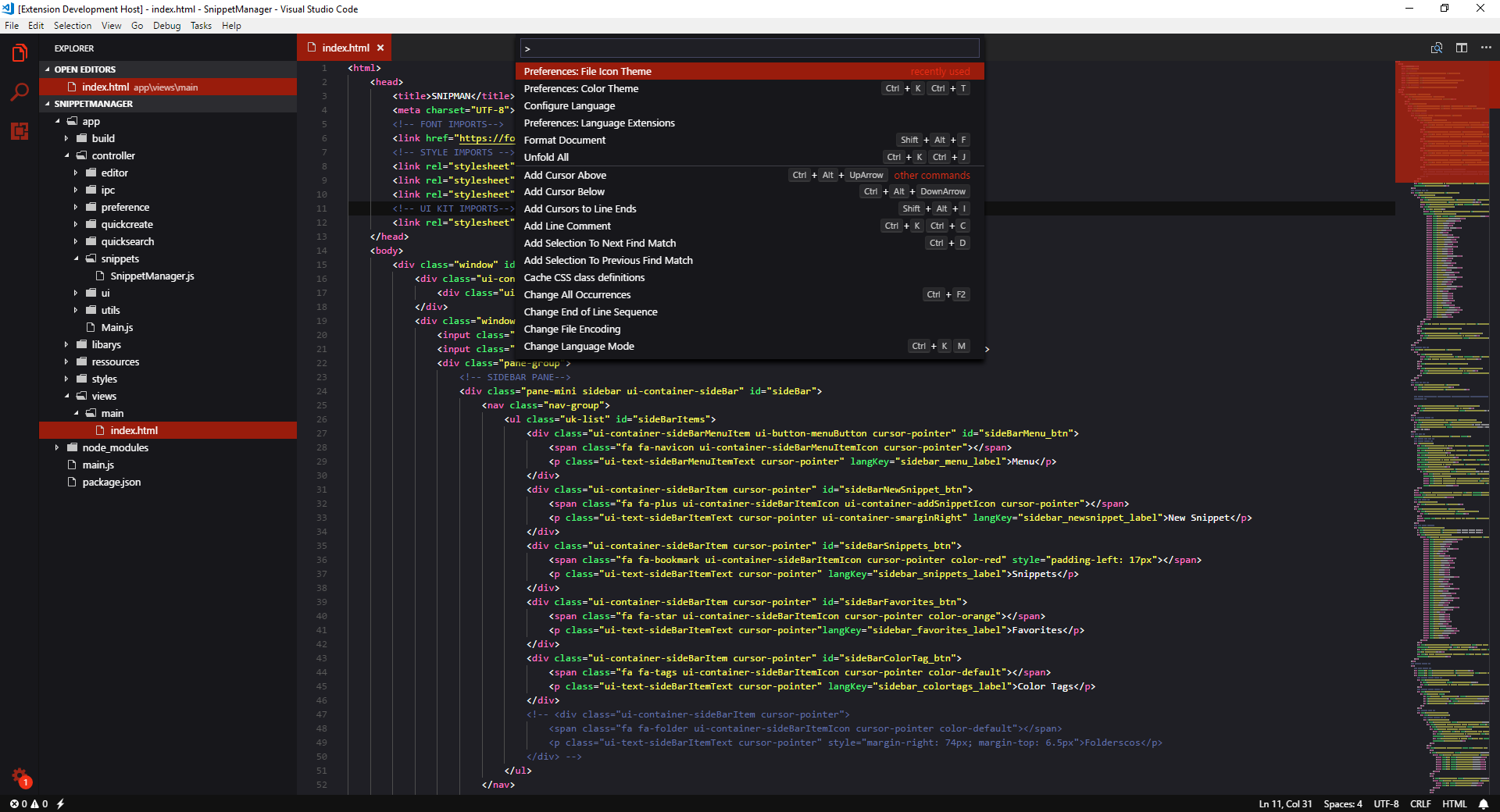Show errors and warnings count in status bar
The height and width of the screenshot is (812, 1500).
pos(29,803)
